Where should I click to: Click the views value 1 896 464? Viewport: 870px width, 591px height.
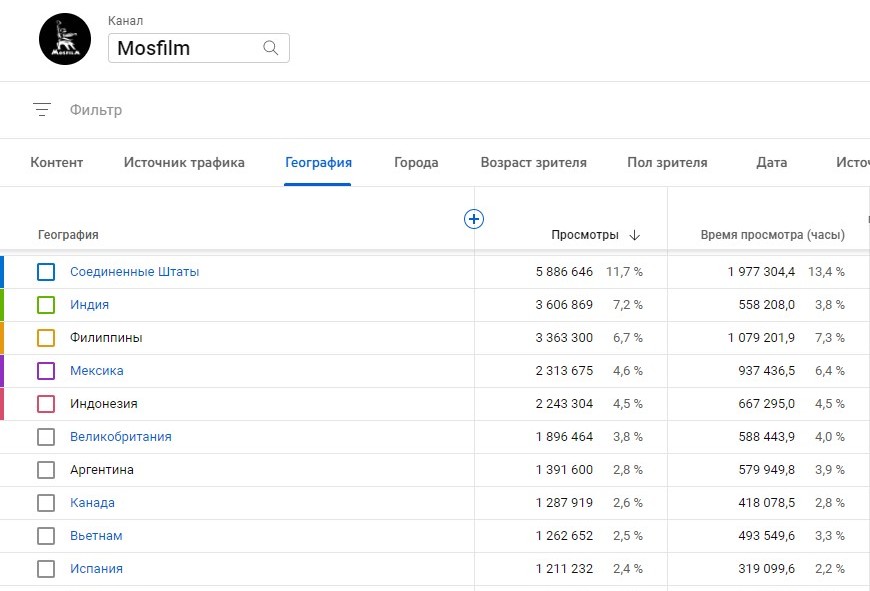click(x=564, y=437)
